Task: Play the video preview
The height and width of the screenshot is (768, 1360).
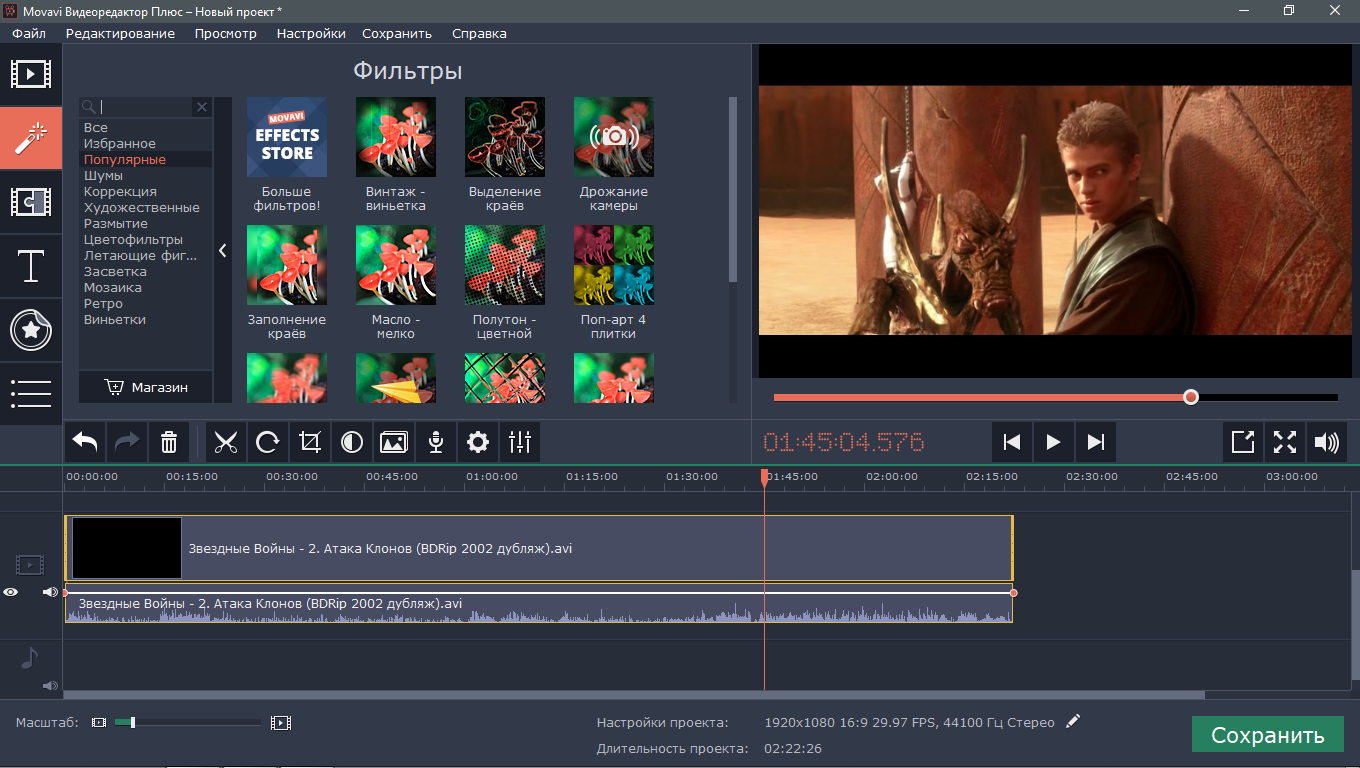Action: tap(1053, 442)
